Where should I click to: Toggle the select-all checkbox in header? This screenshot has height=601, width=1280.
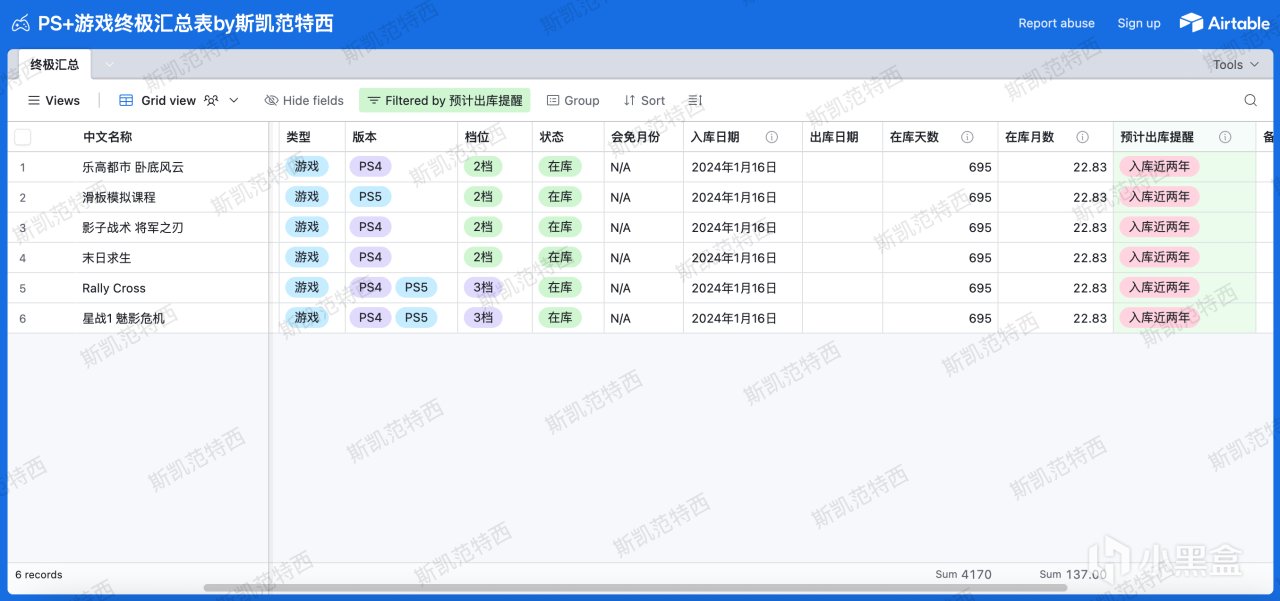23,137
